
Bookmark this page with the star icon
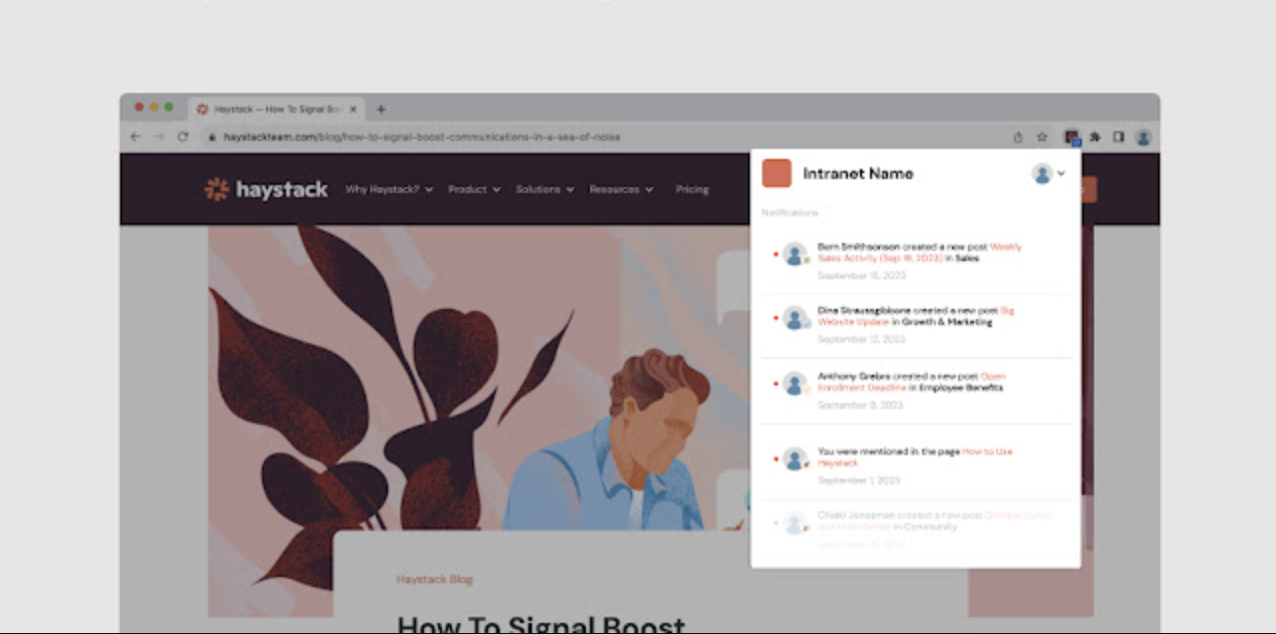point(1042,137)
